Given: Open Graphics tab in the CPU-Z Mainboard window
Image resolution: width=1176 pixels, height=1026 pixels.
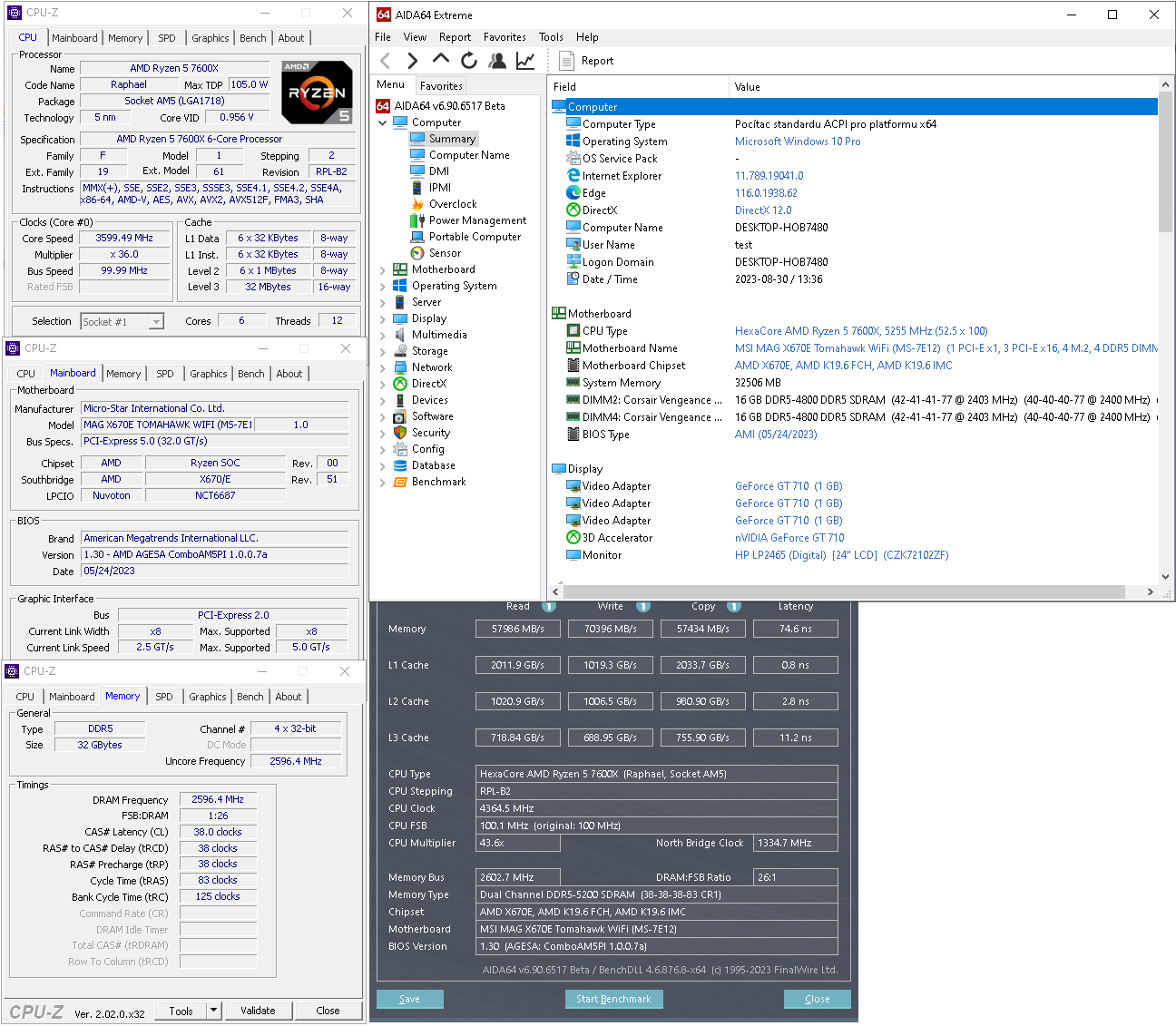Looking at the screenshot, I should point(209,374).
